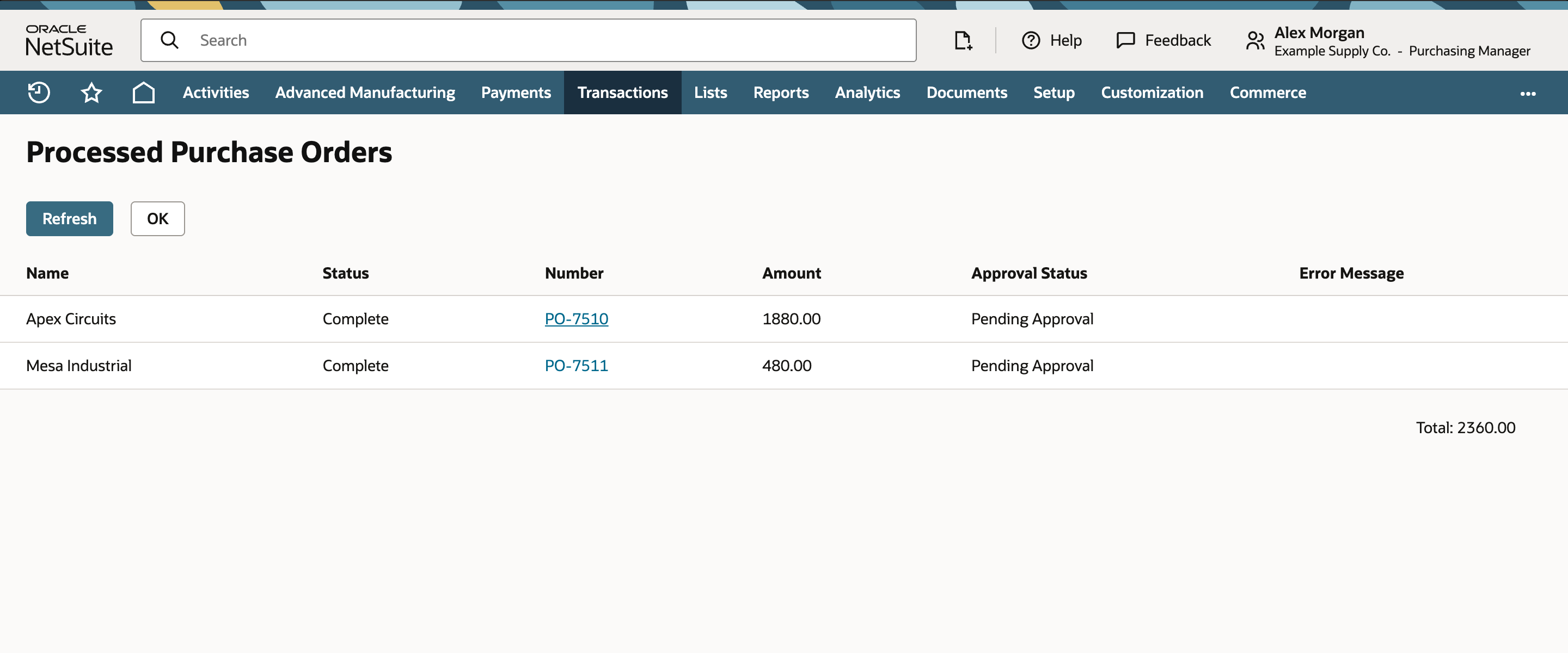This screenshot has height=653, width=1568.
Task: Click the Status column header
Action: tap(345, 273)
